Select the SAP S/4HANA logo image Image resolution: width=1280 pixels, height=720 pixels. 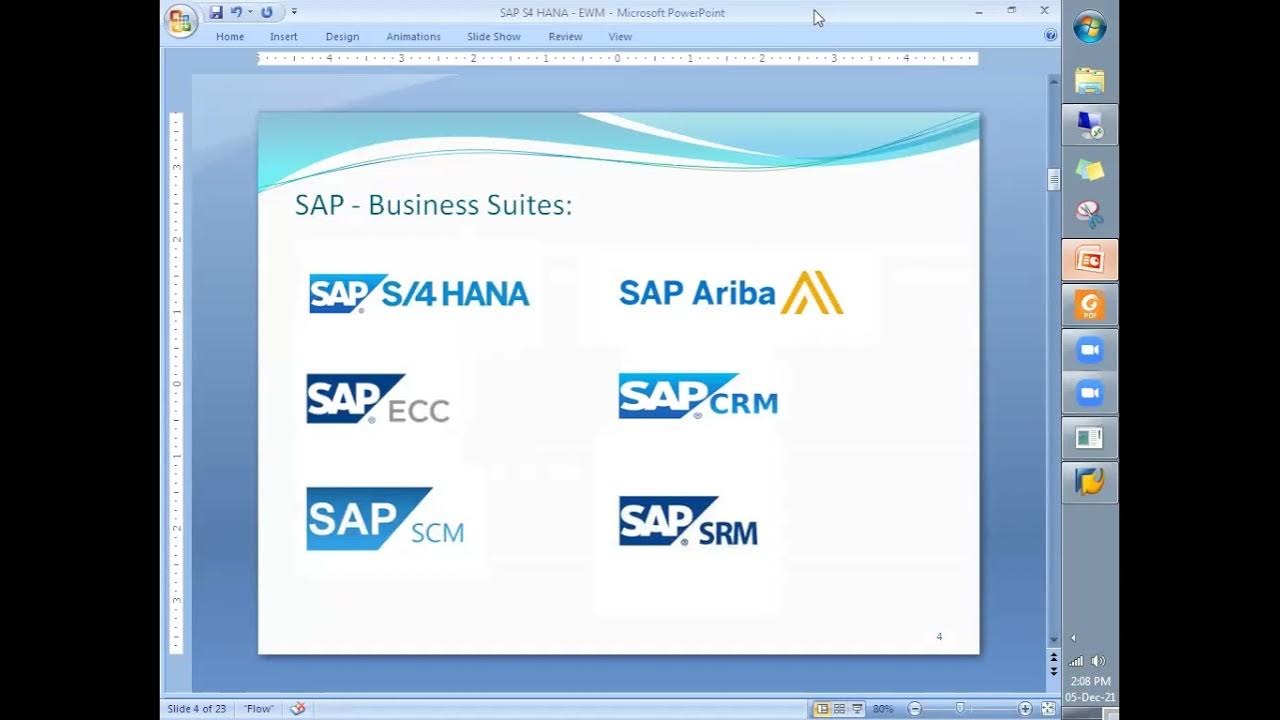(x=419, y=293)
